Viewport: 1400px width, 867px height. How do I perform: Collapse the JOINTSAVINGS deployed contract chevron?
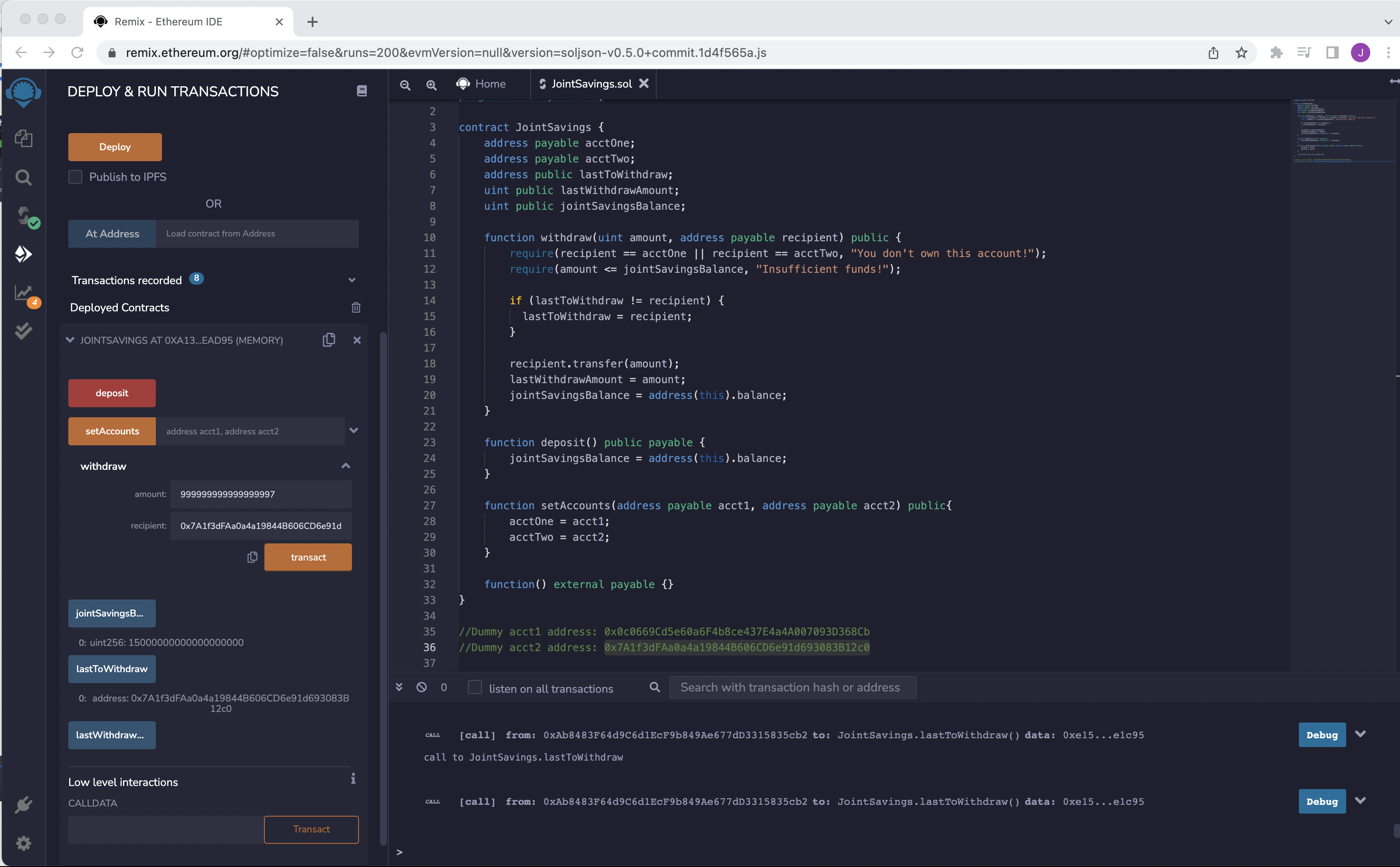(70, 340)
